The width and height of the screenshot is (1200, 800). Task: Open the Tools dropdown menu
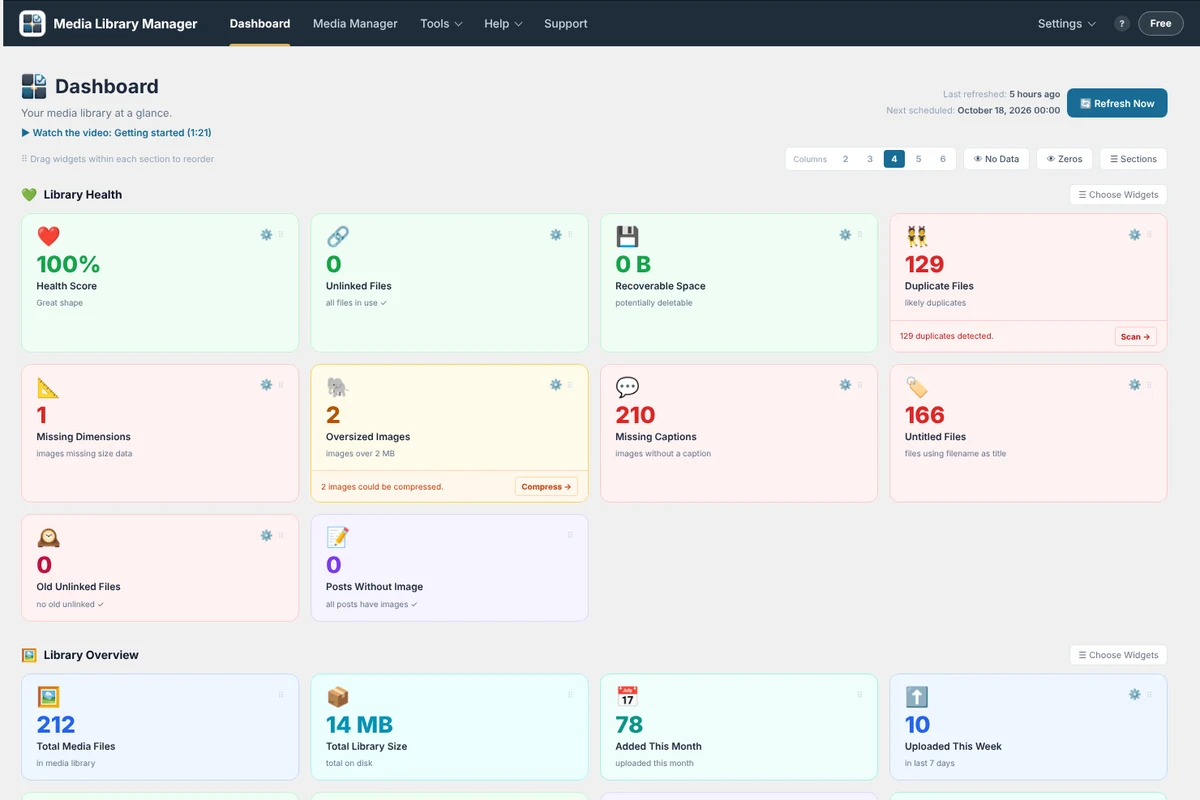pyautogui.click(x=441, y=23)
